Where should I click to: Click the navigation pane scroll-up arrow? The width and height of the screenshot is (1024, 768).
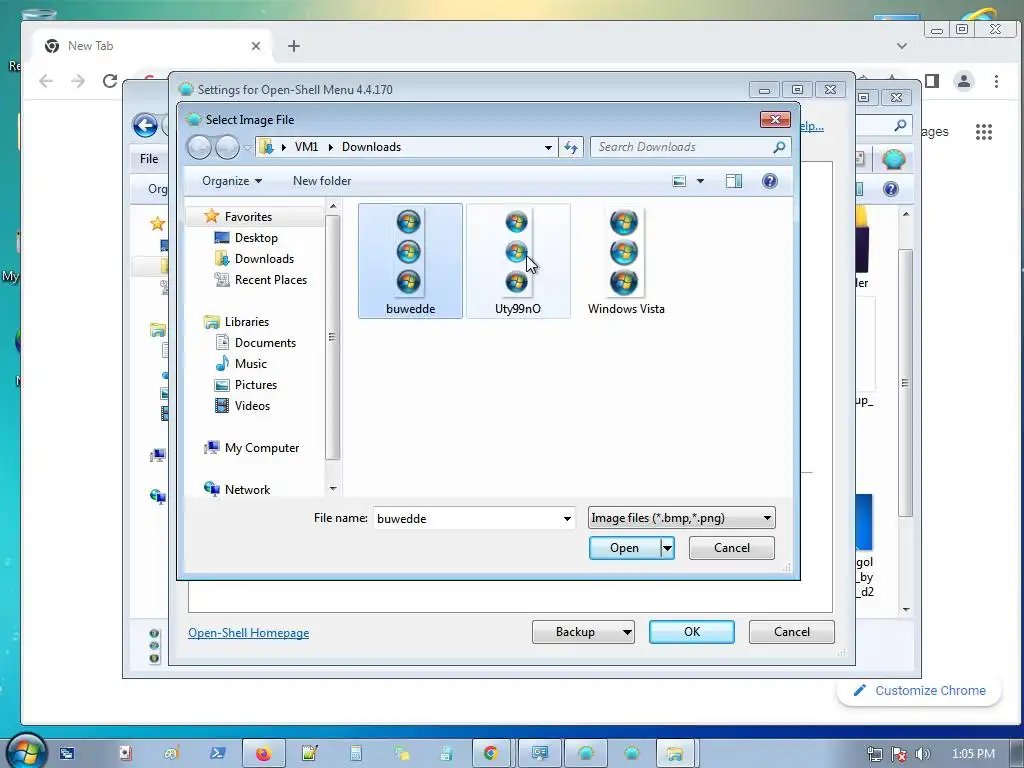pos(333,206)
